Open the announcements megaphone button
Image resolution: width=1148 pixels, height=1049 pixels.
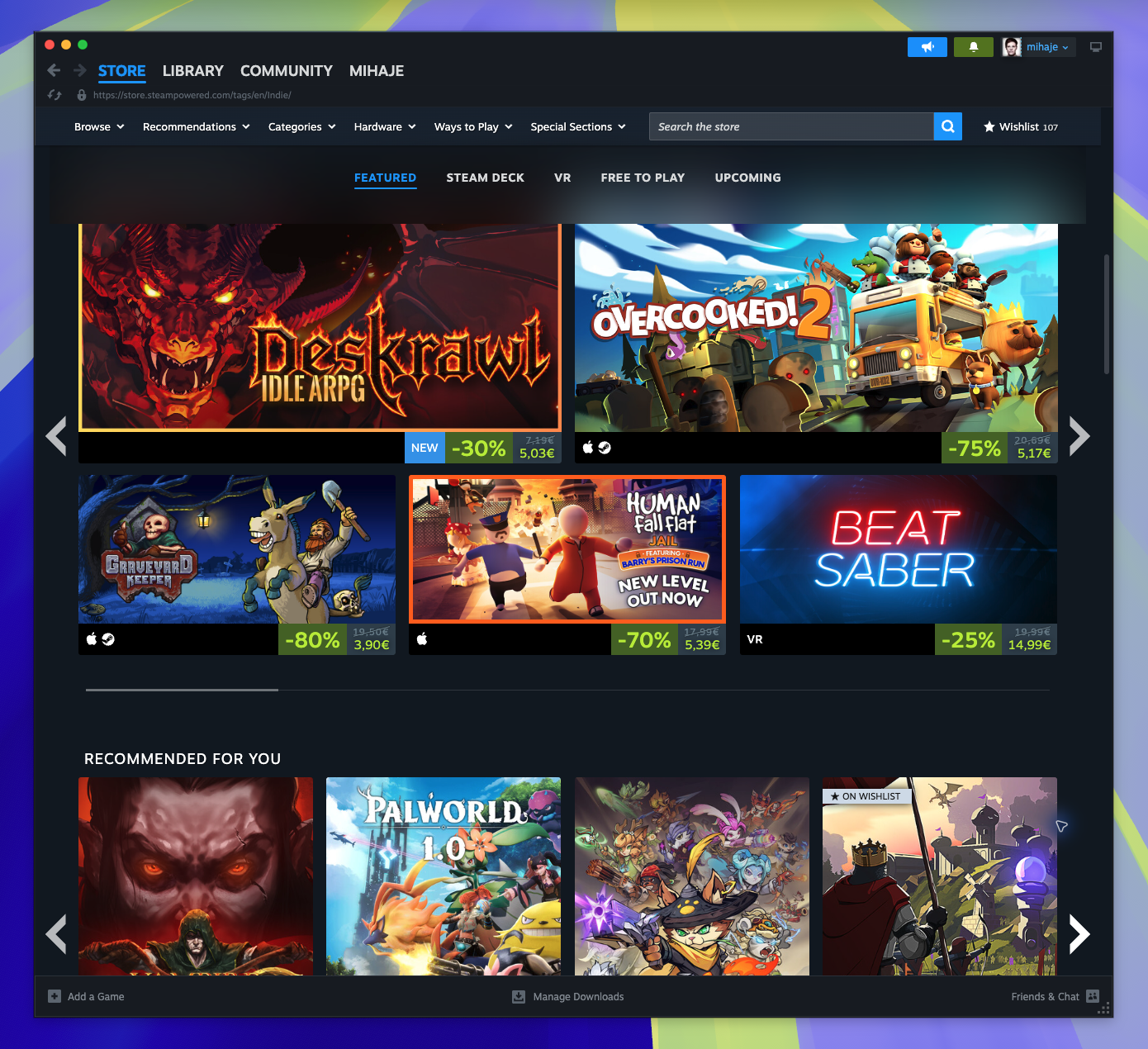[x=927, y=47]
